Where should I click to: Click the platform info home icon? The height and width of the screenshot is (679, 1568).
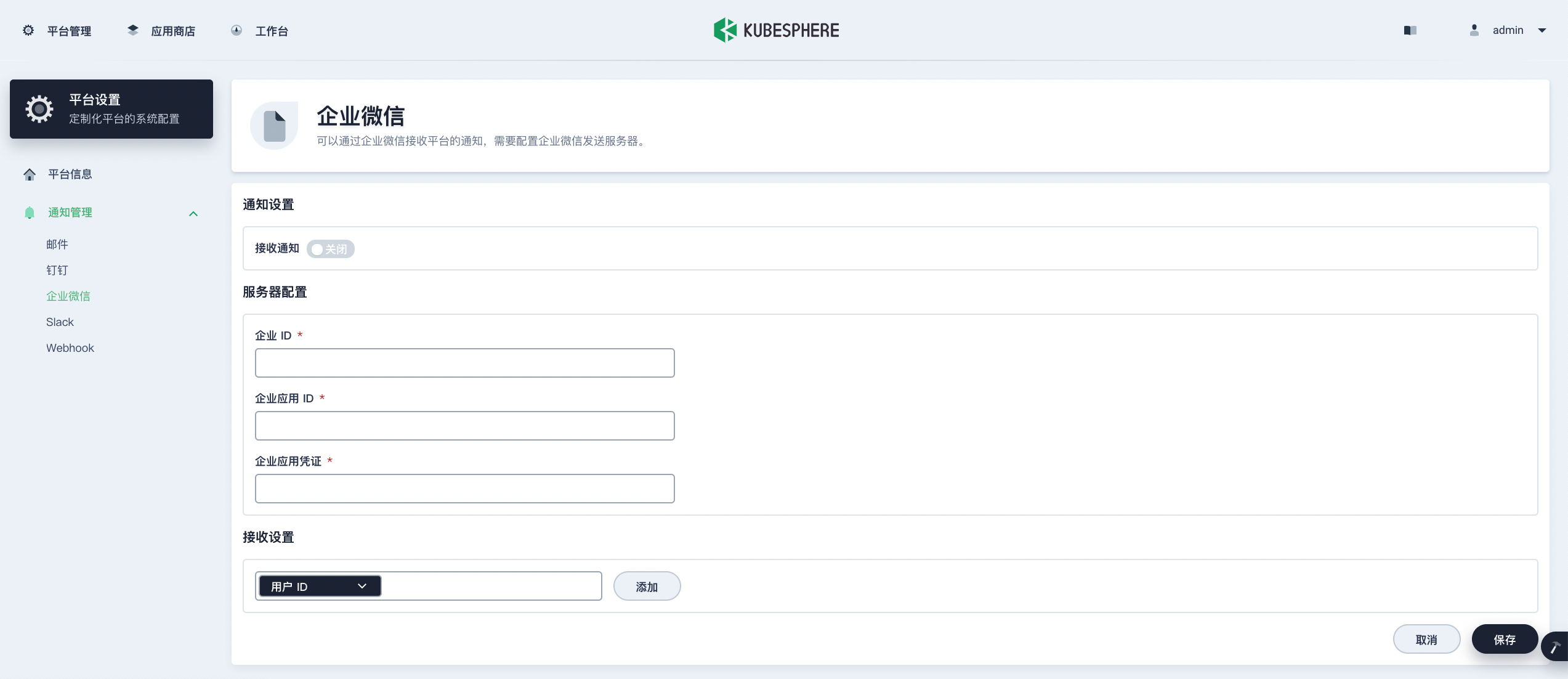[30, 174]
